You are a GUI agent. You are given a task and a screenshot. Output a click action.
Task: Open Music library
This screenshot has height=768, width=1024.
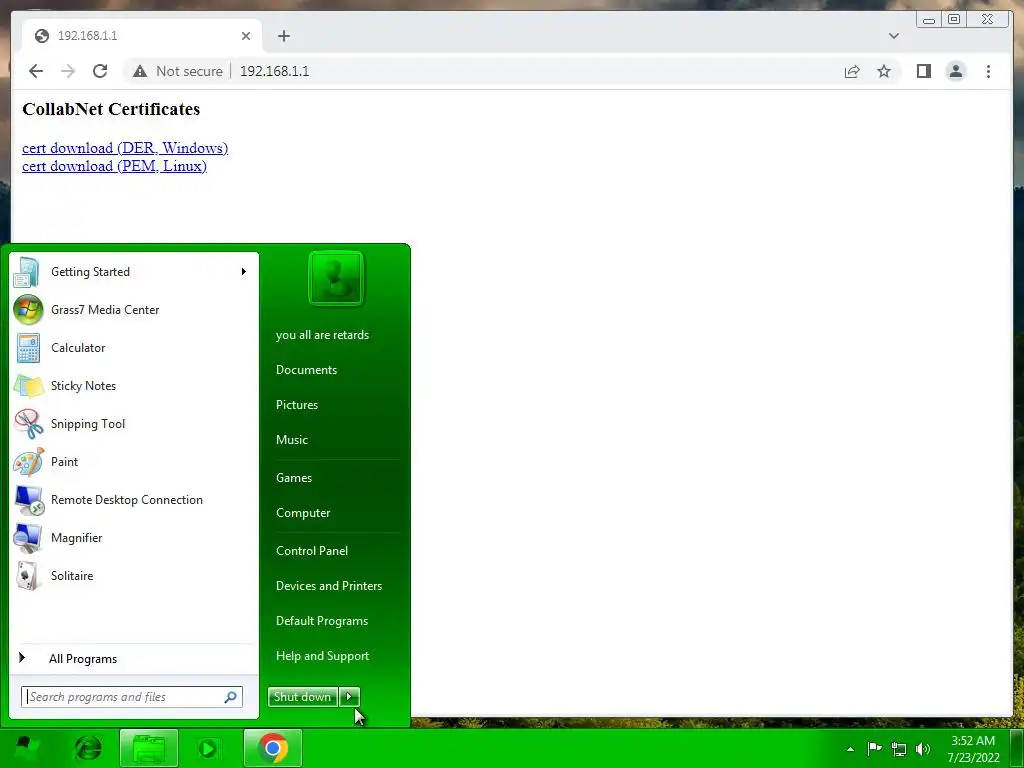(292, 440)
